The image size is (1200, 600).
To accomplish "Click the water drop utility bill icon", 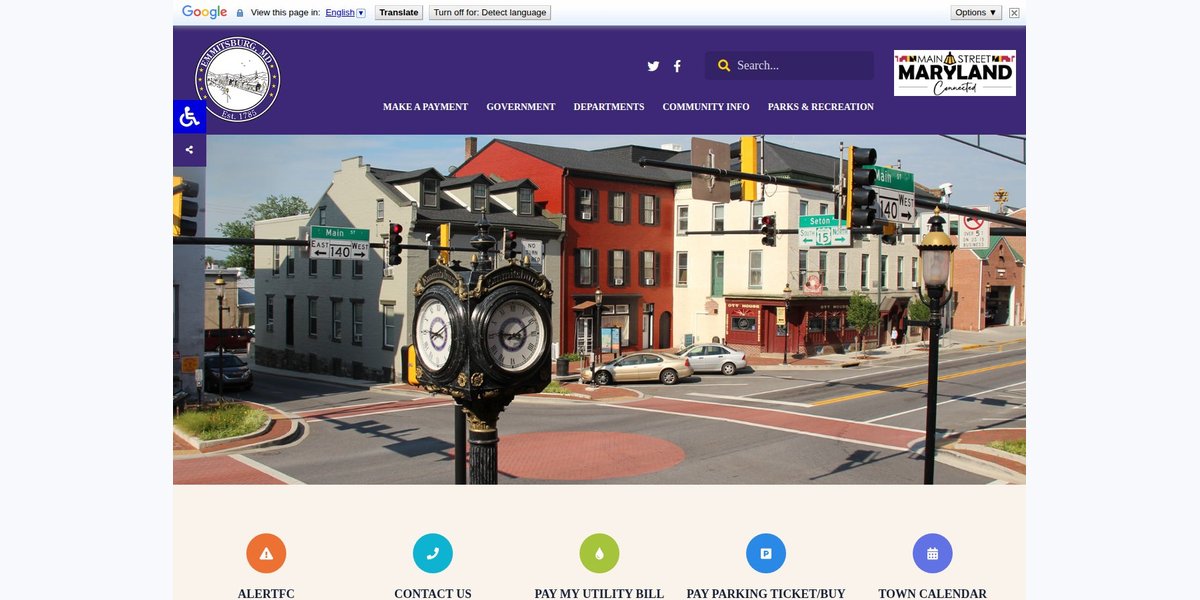I will pyautogui.click(x=599, y=553).
